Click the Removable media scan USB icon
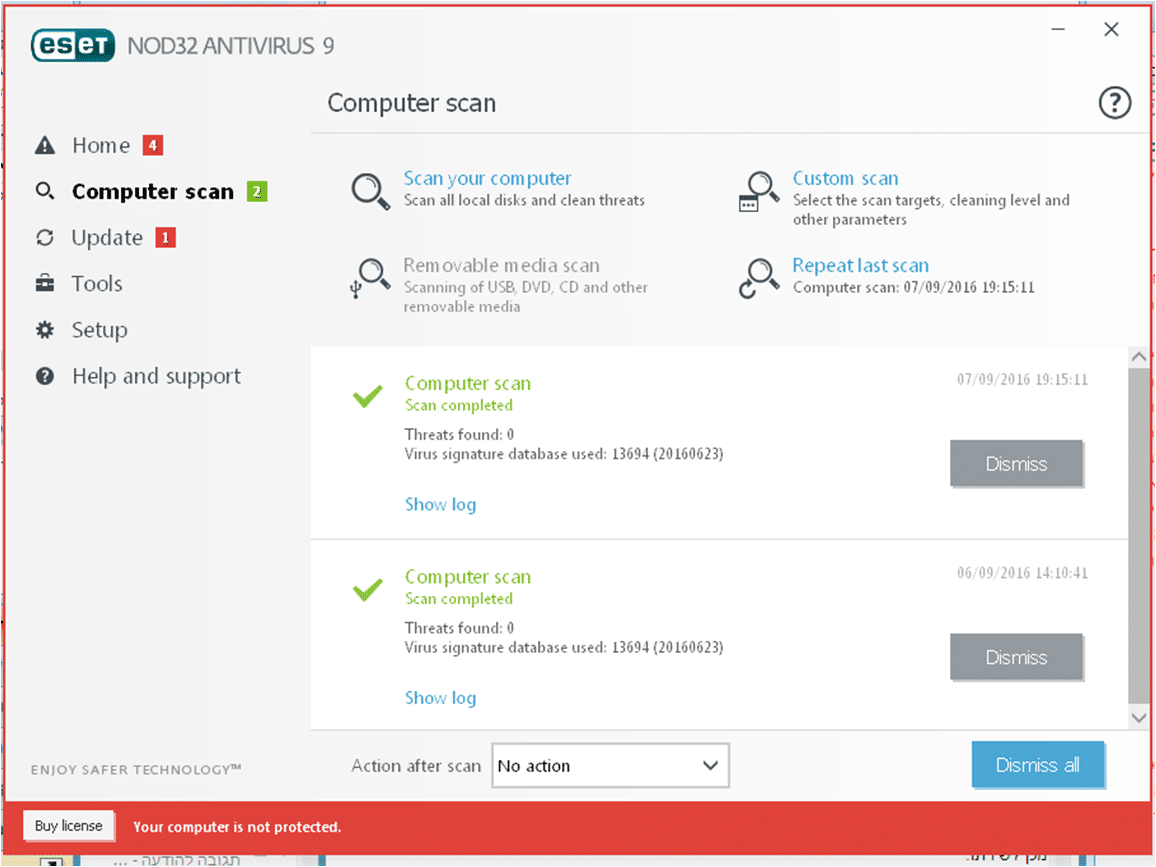 pos(370,278)
